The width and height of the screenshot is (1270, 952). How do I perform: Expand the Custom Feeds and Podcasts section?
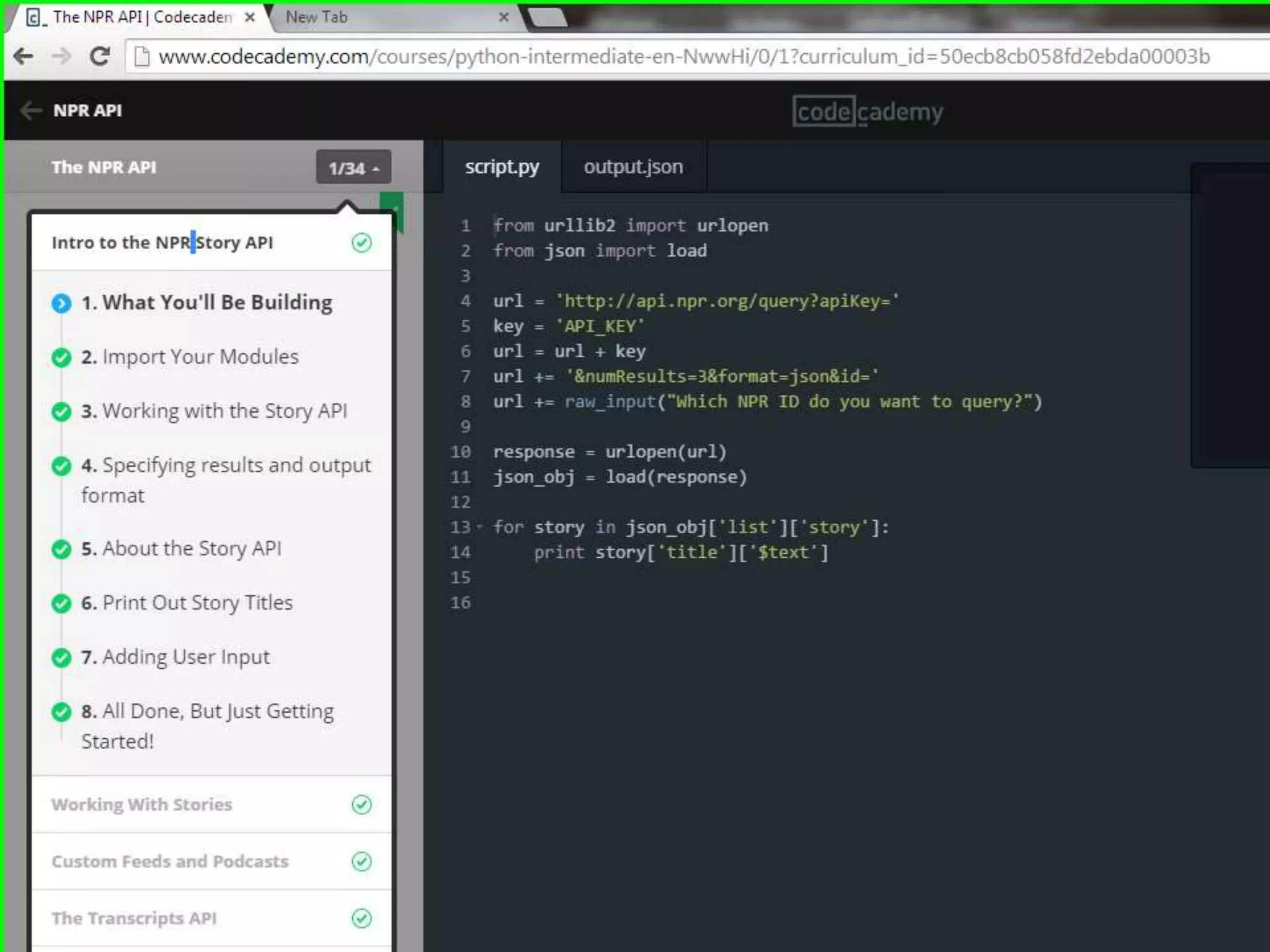pos(211,862)
